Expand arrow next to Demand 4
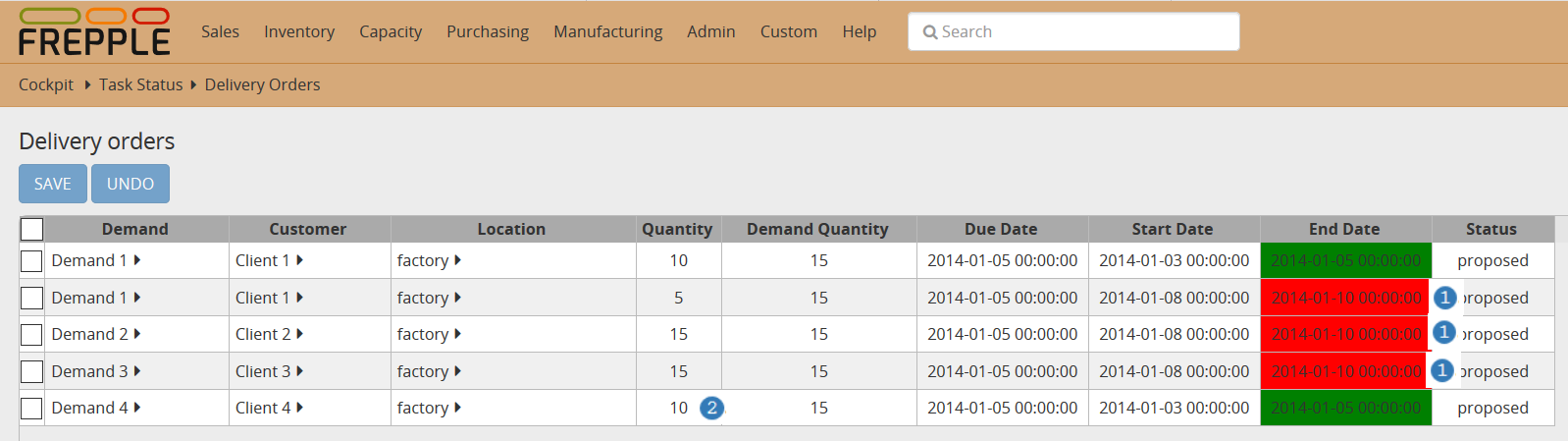Screen dimensions: 1568x441 click(x=137, y=407)
